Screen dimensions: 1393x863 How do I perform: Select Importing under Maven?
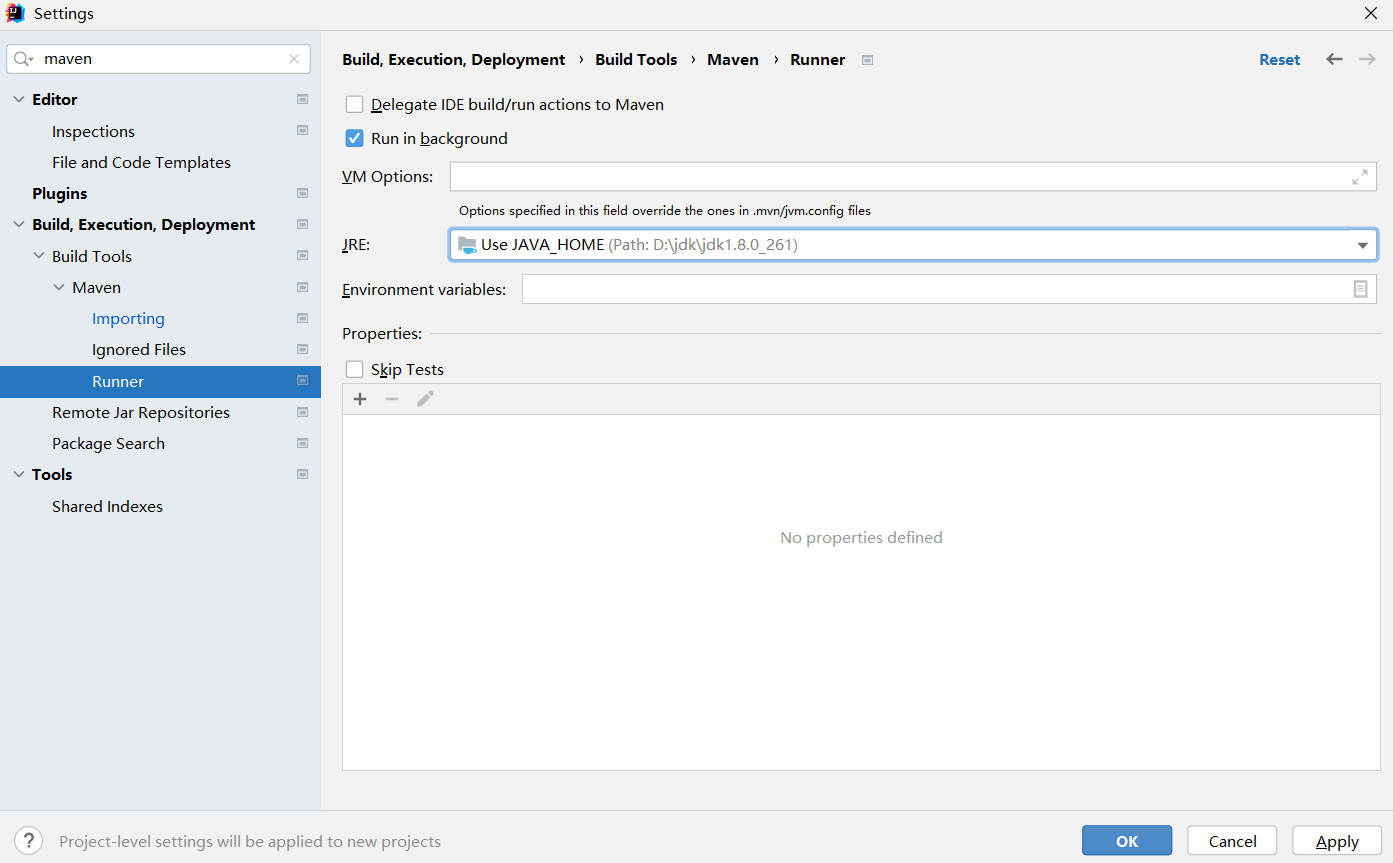click(128, 318)
